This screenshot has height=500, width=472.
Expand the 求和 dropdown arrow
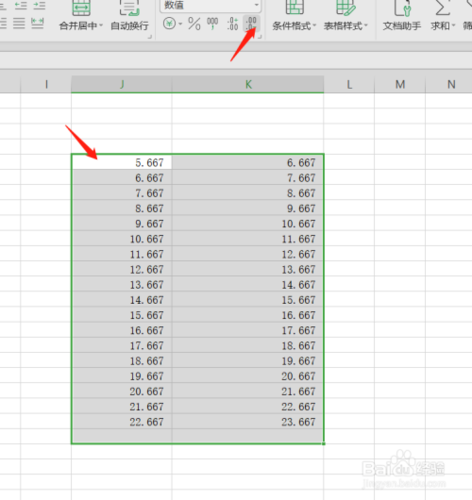pos(453,25)
